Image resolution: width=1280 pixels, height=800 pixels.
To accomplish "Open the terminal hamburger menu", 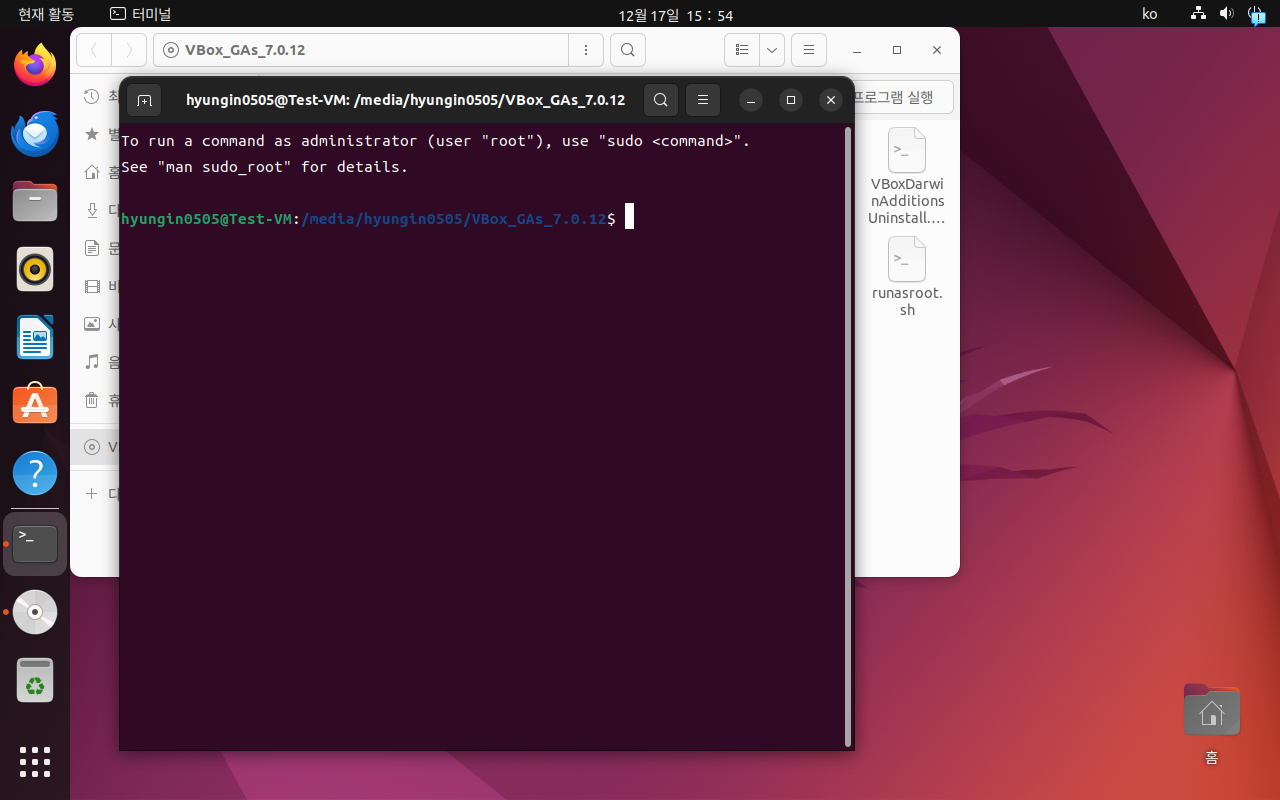I will (703, 100).
